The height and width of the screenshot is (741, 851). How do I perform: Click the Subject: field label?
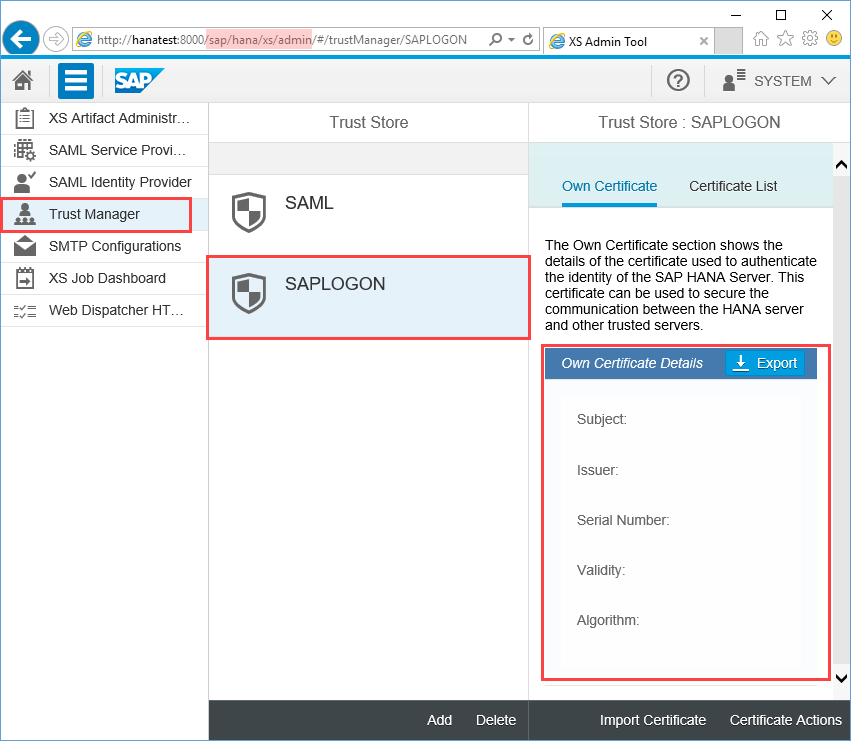(601, 419)
